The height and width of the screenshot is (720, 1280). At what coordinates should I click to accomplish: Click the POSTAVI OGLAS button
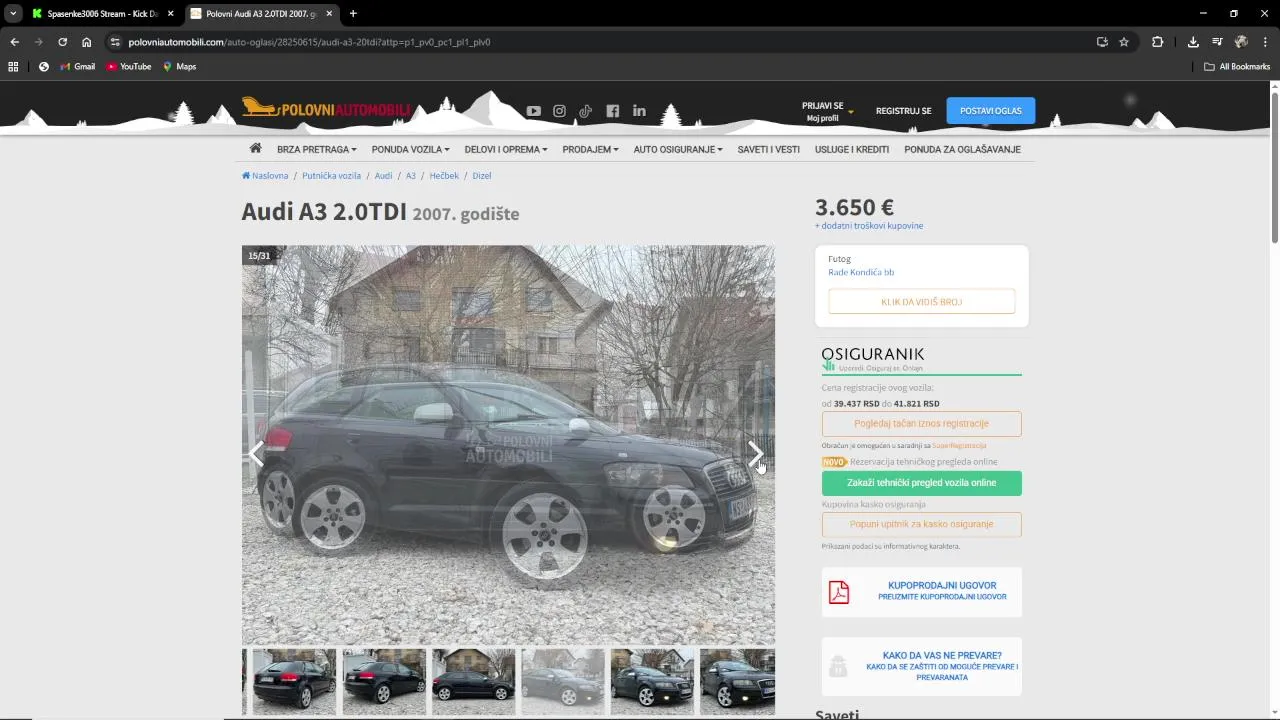(991, 111)
